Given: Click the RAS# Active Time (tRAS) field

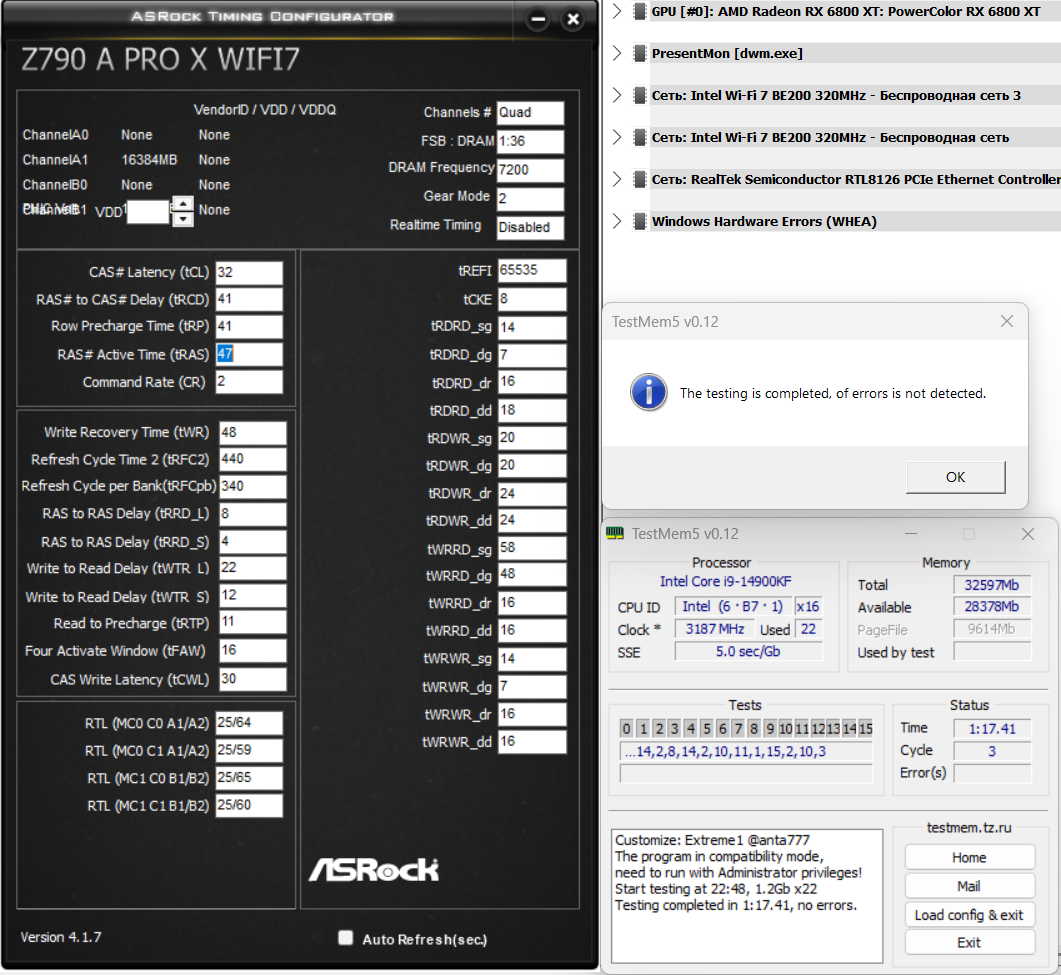Looking at the screenshot, I should [249, 354].
